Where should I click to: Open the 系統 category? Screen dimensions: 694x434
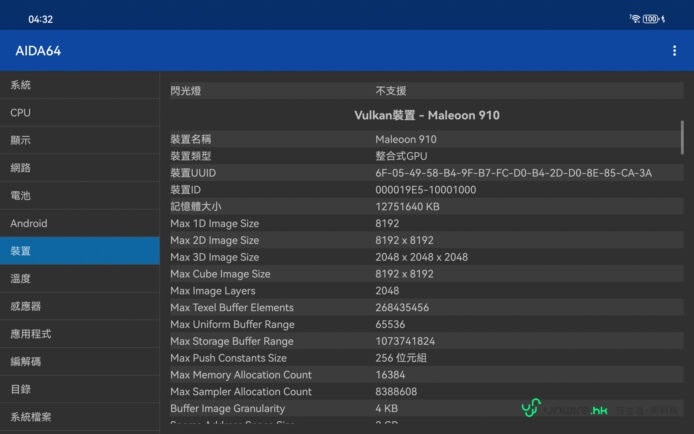click(80, 85)
